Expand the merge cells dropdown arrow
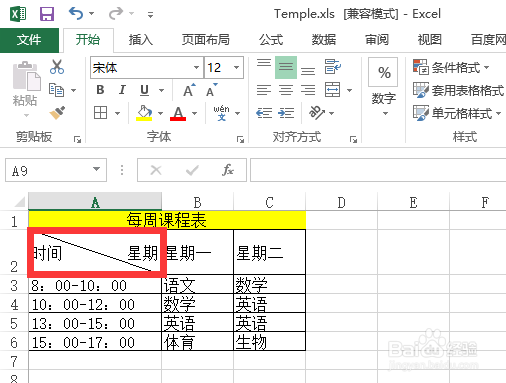Viewport: 506px width, 383px height. click(x=349, y=90)
